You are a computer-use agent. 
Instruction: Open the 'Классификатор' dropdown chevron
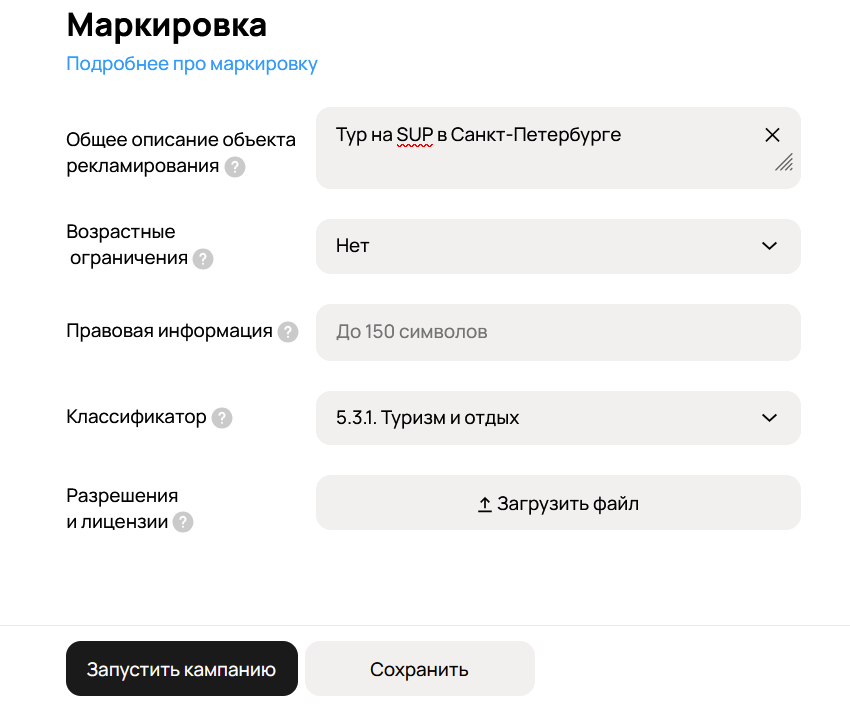coord(769,418)
